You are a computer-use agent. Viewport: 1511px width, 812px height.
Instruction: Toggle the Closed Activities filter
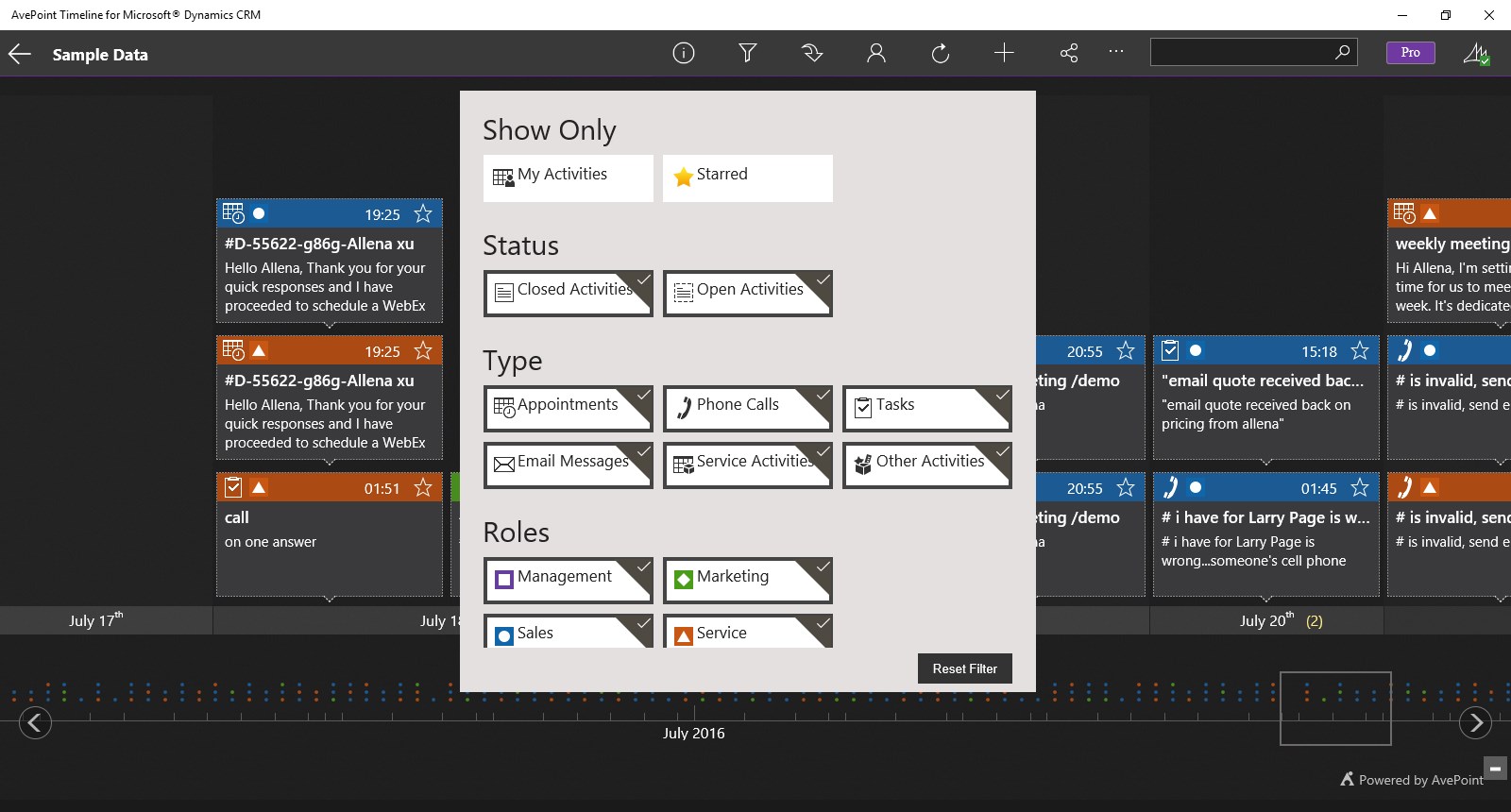coord(569,294)
